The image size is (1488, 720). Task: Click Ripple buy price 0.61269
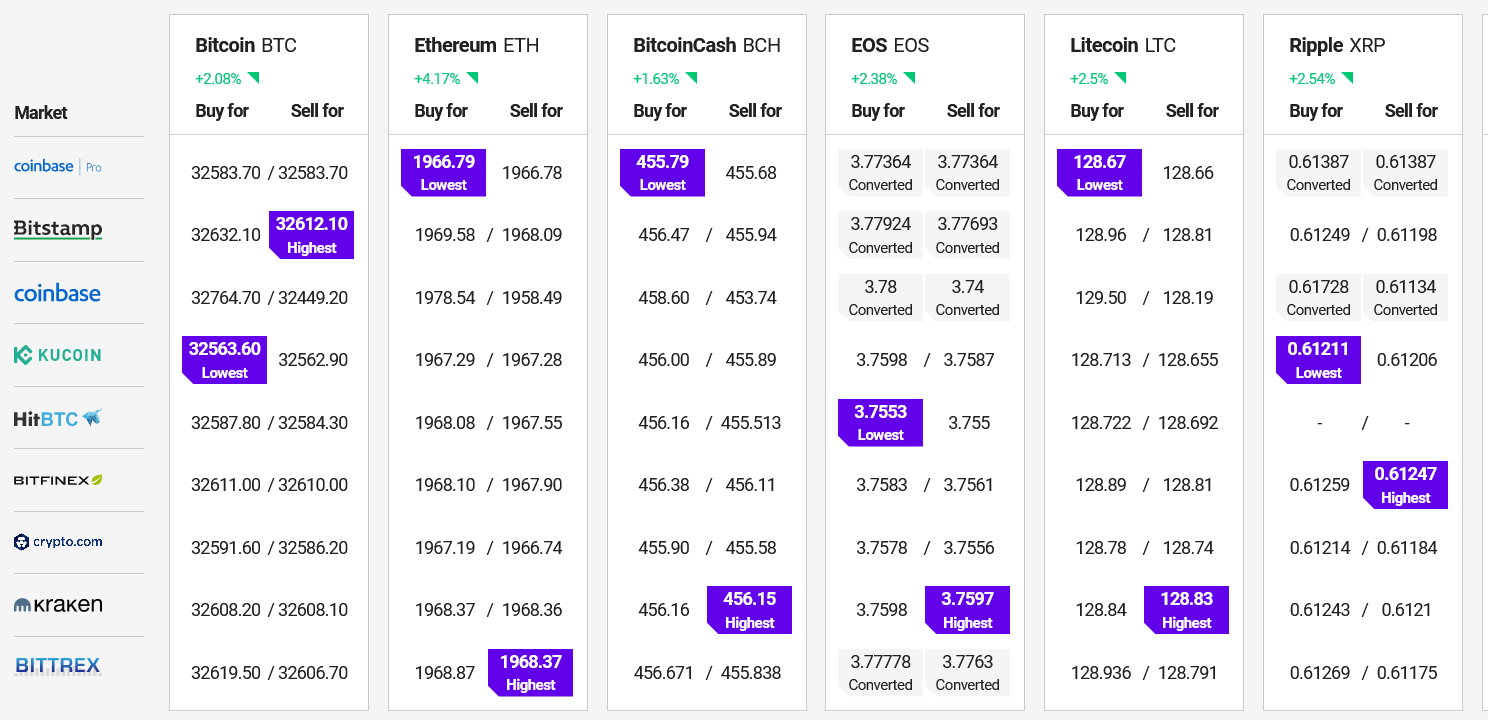pos(1320,673)
